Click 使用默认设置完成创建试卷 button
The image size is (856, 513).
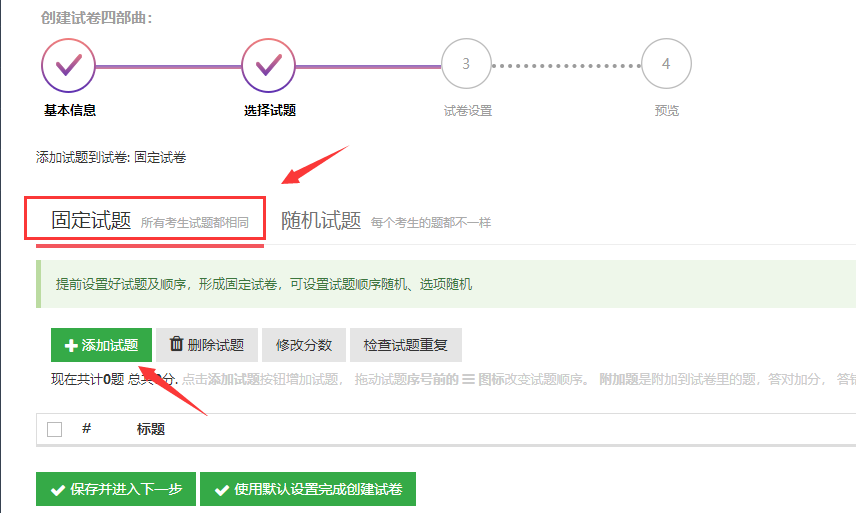click(x=308, y=489)
